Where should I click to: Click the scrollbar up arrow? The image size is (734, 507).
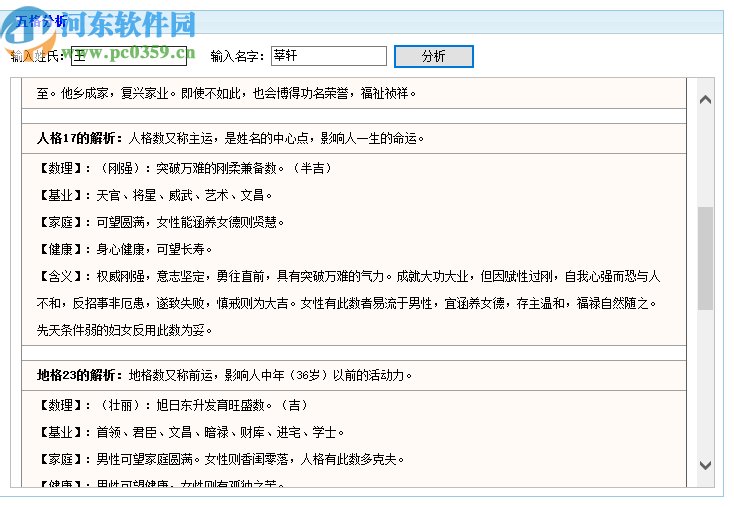(705, 100)
